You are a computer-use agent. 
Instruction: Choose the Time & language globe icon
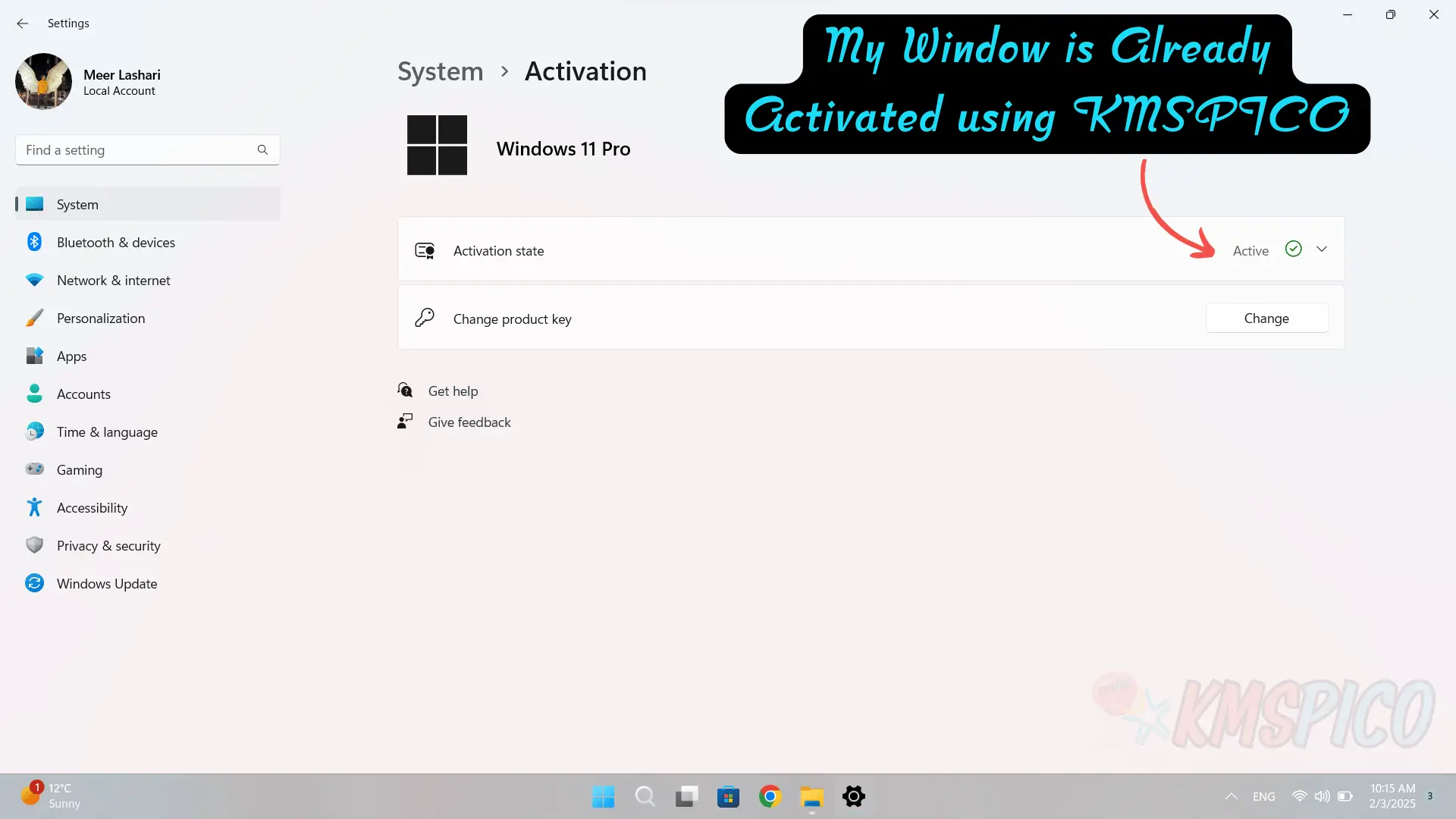point(34,431)
